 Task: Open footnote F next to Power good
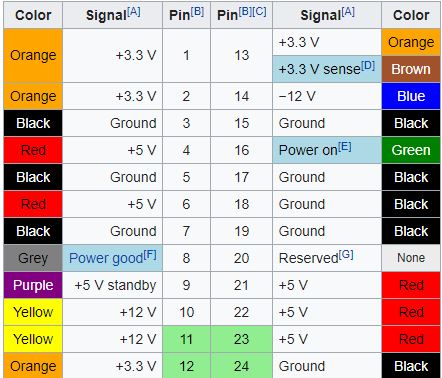point(150,255)
